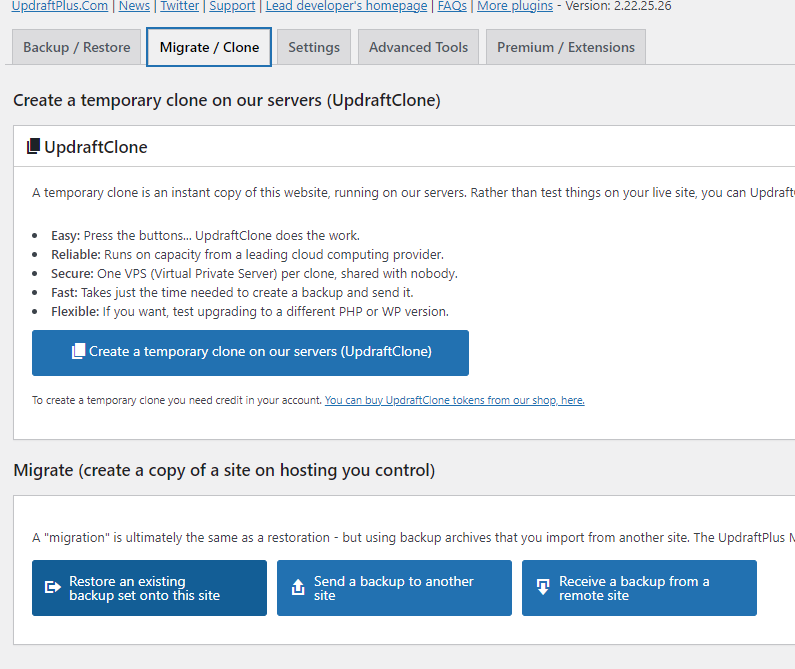Click the UpdraftClone header copy icon

click(x=33, y=147)
